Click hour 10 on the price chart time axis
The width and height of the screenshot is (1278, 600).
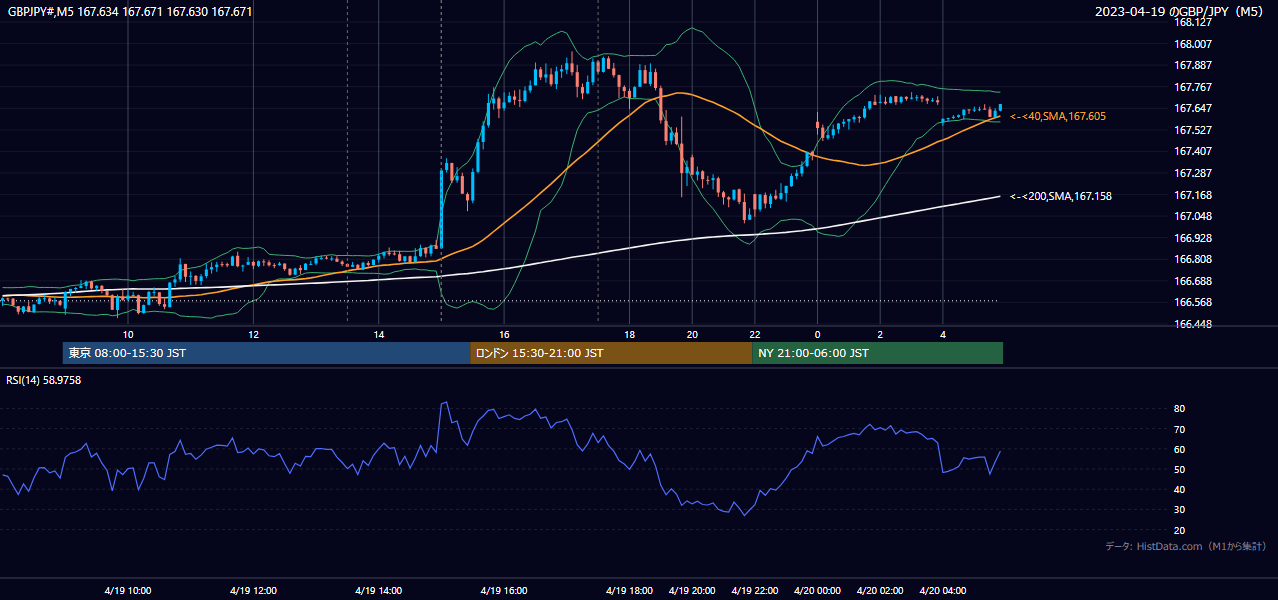click(128, 334)
